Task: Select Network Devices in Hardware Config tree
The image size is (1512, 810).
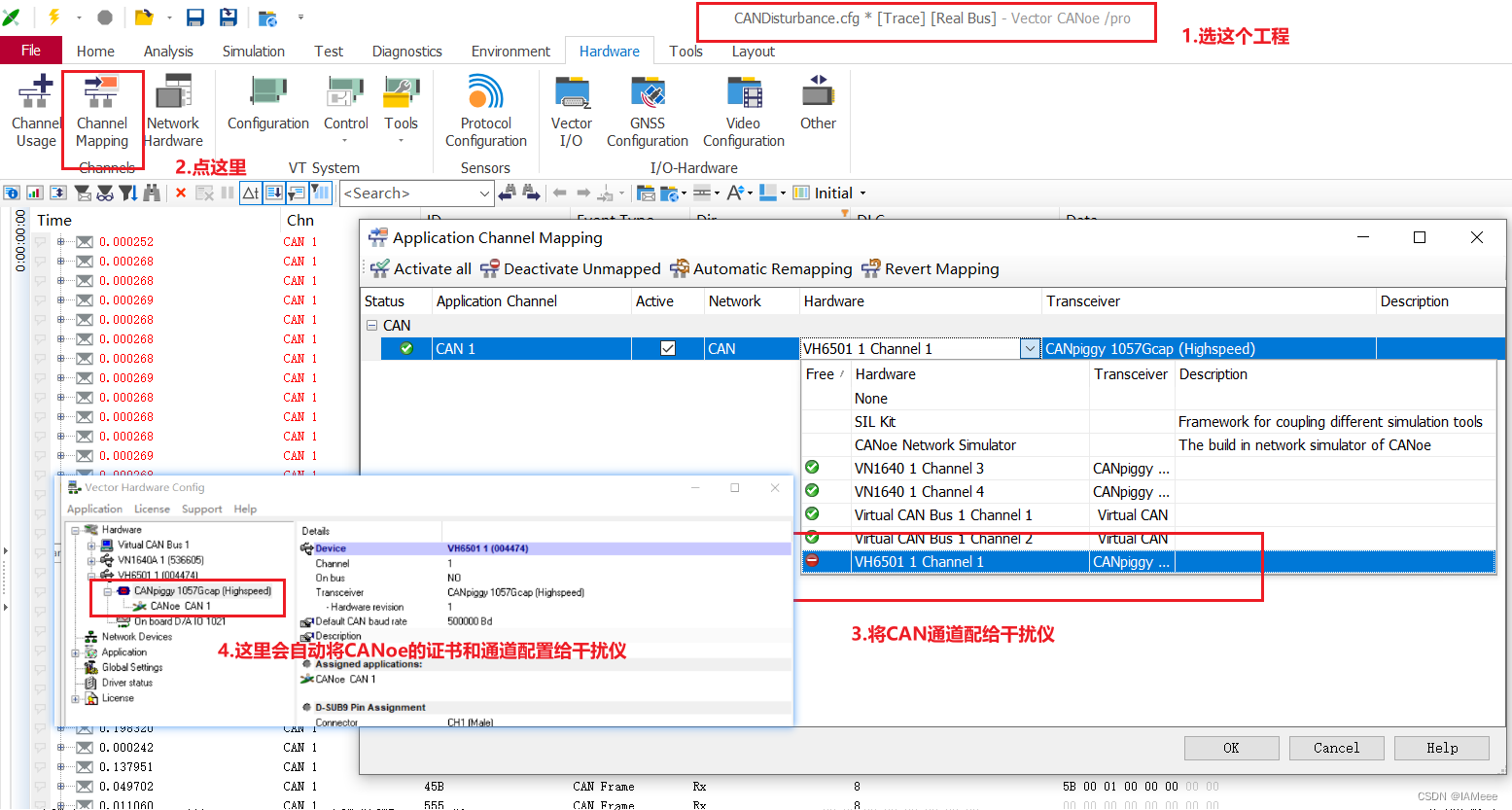Action: click(137, 637)
